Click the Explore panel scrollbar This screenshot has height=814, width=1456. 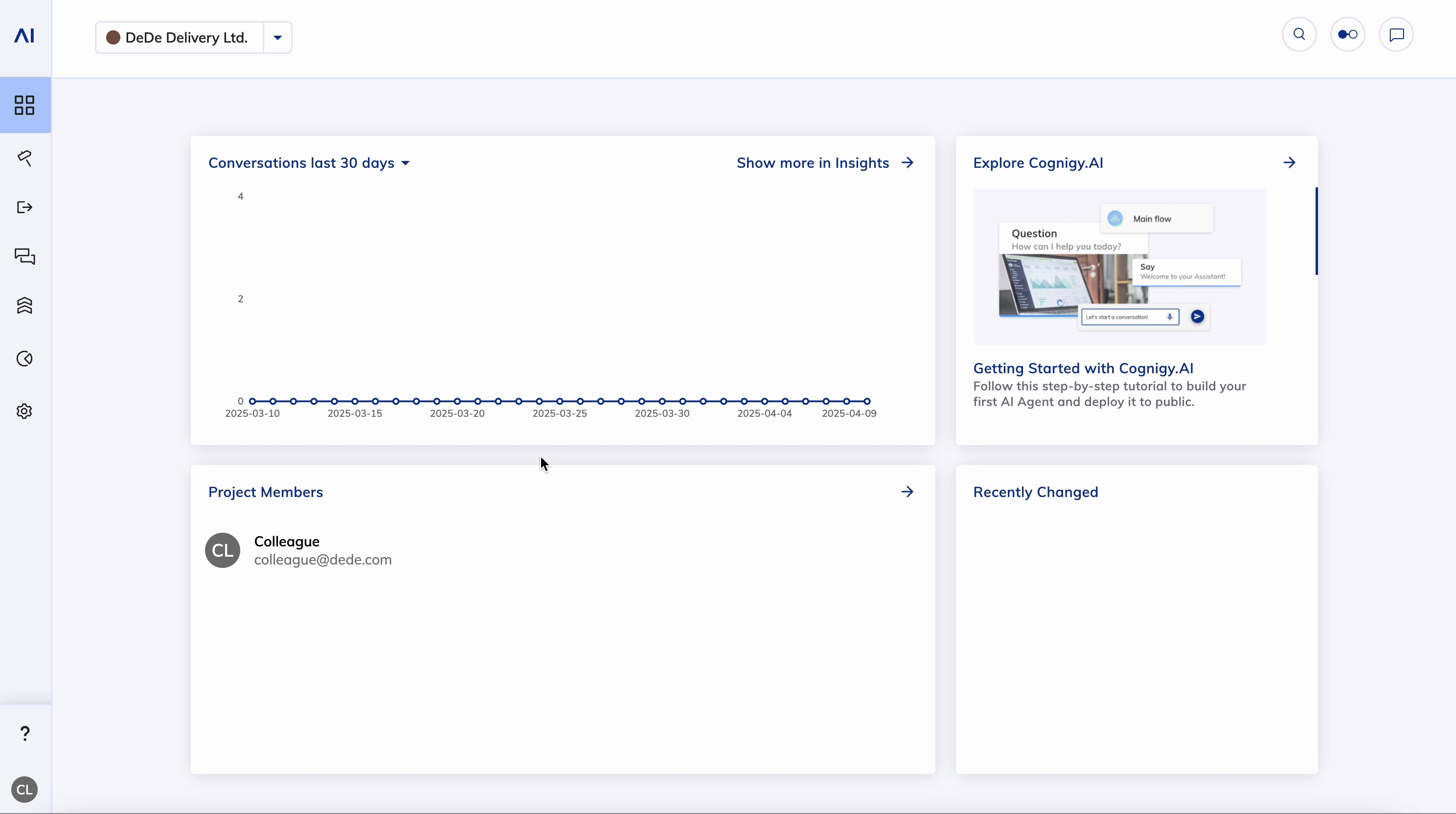coord(1317,231)
